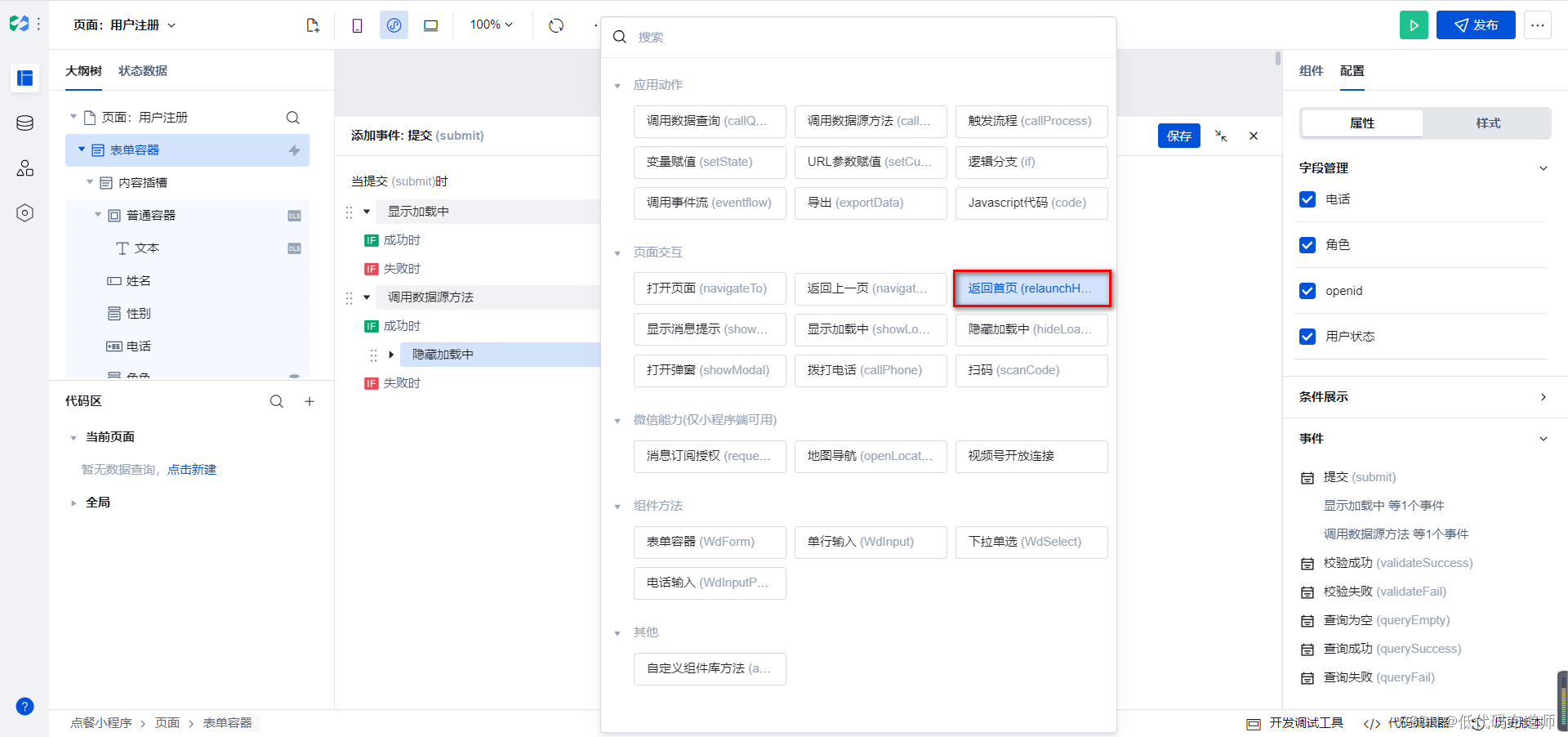Choose 打开页面 (navigateTo) action
Image resolution: width=1568 pixels, height=737 pixels.
pos(710,288)
